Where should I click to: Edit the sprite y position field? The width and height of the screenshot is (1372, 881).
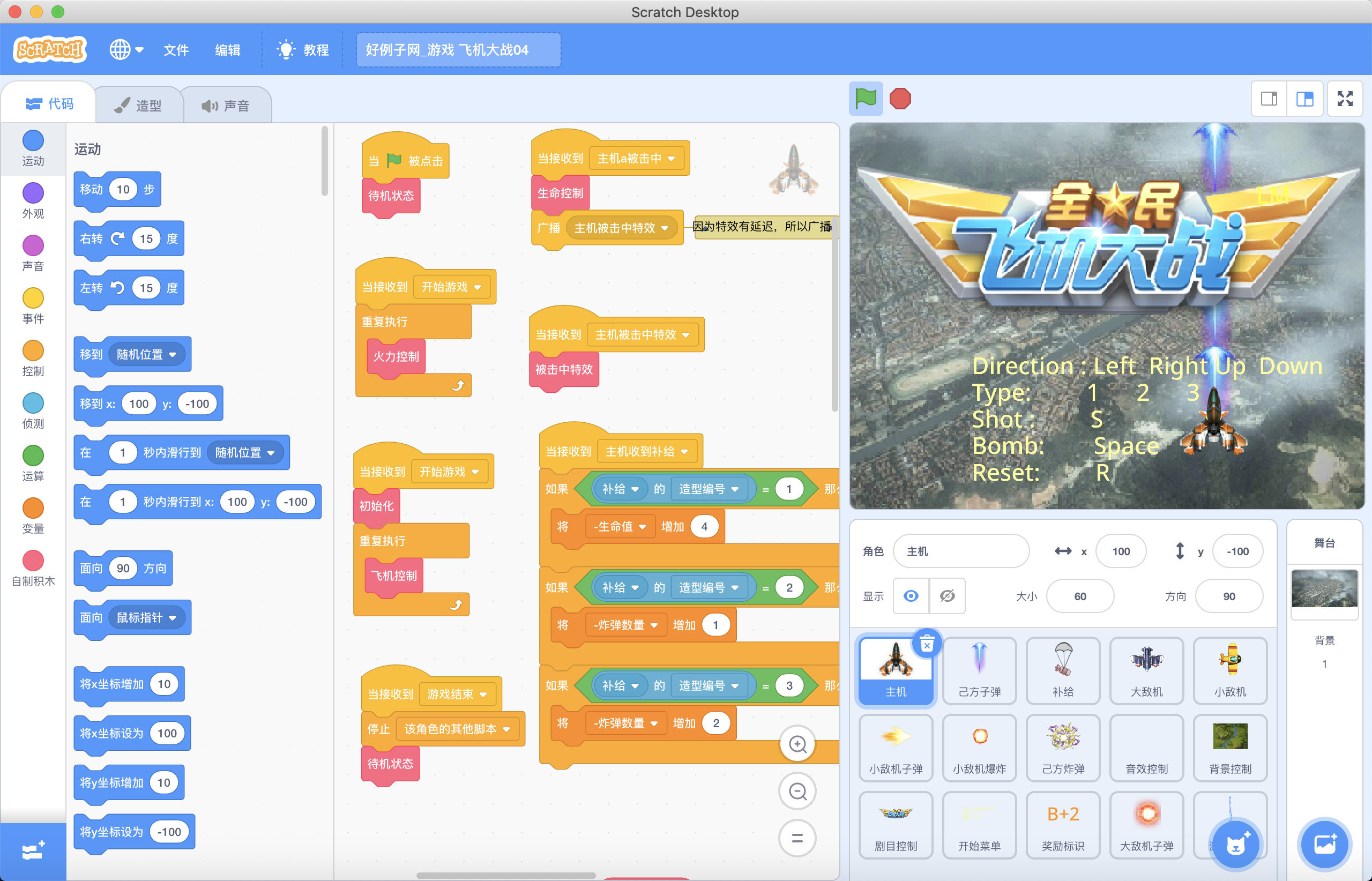(x=1237, y=551)
